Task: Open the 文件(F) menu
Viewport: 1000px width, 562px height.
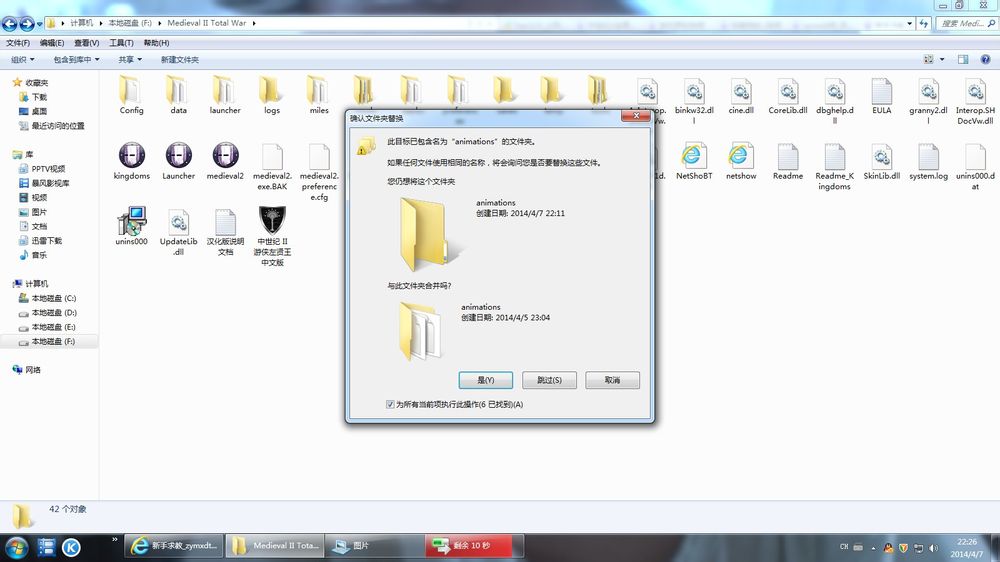Action: click(x=18, y=43)
